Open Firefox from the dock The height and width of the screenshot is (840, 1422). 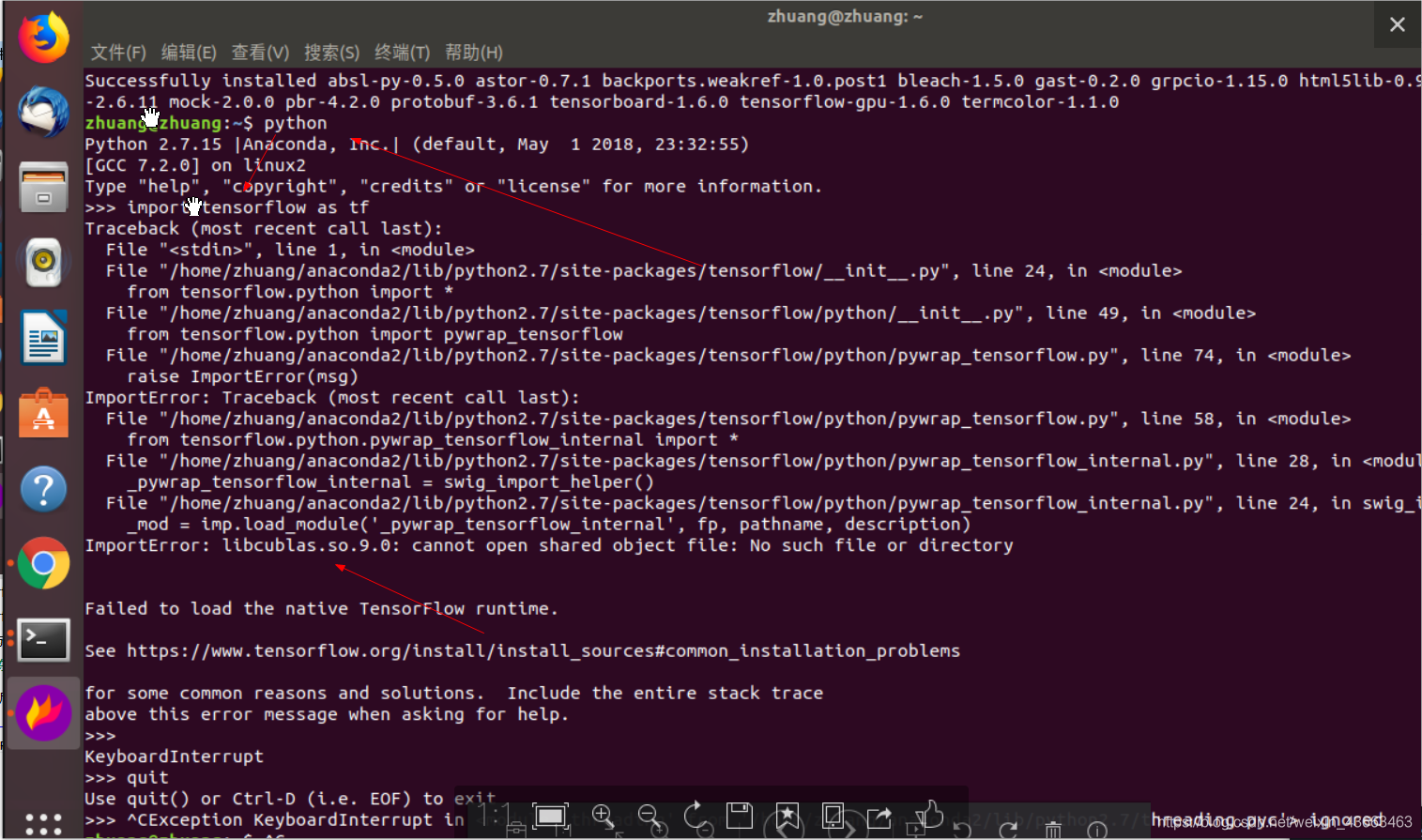point(43,38)
